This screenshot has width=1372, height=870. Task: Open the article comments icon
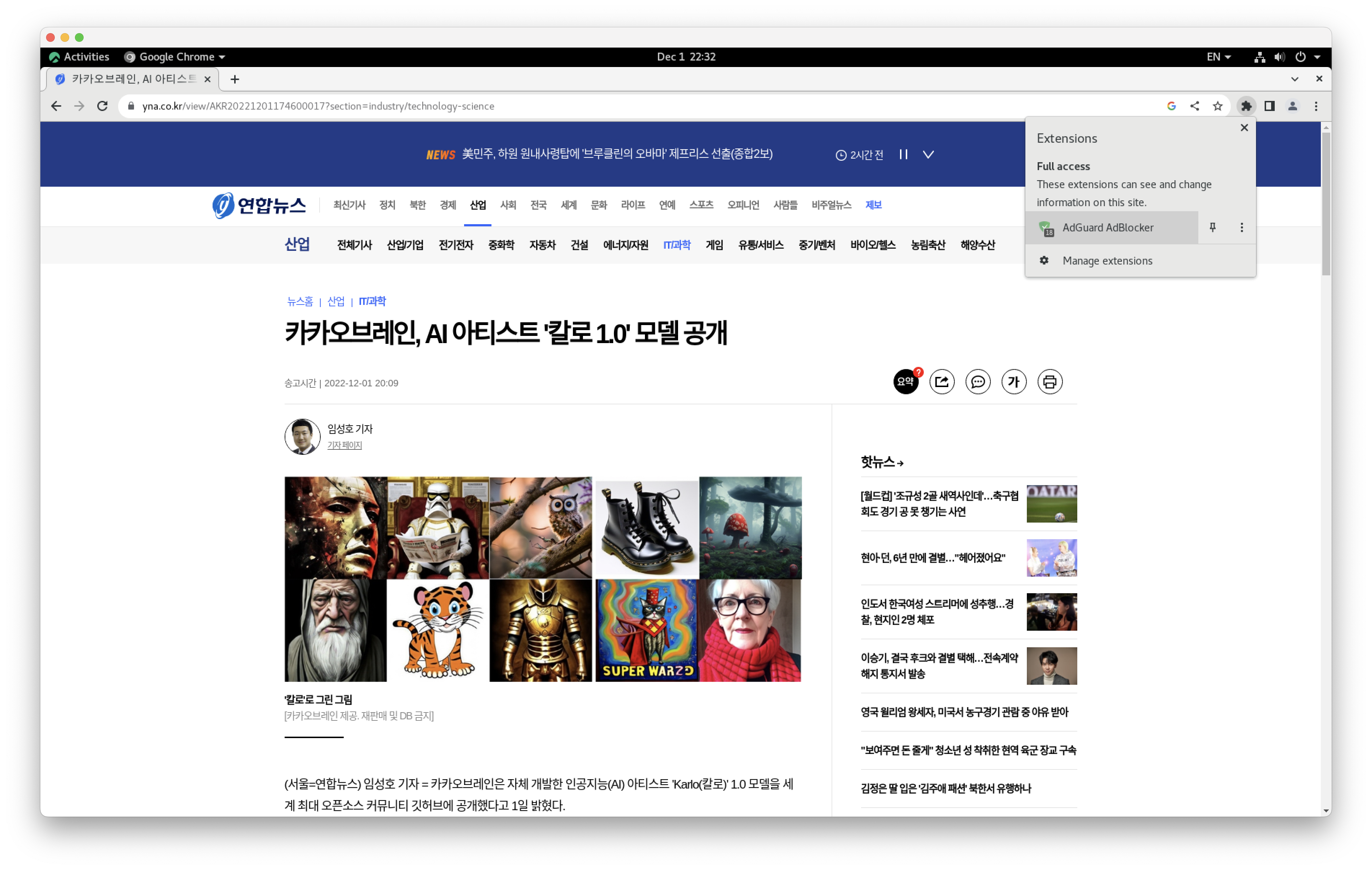pos(978,381)
